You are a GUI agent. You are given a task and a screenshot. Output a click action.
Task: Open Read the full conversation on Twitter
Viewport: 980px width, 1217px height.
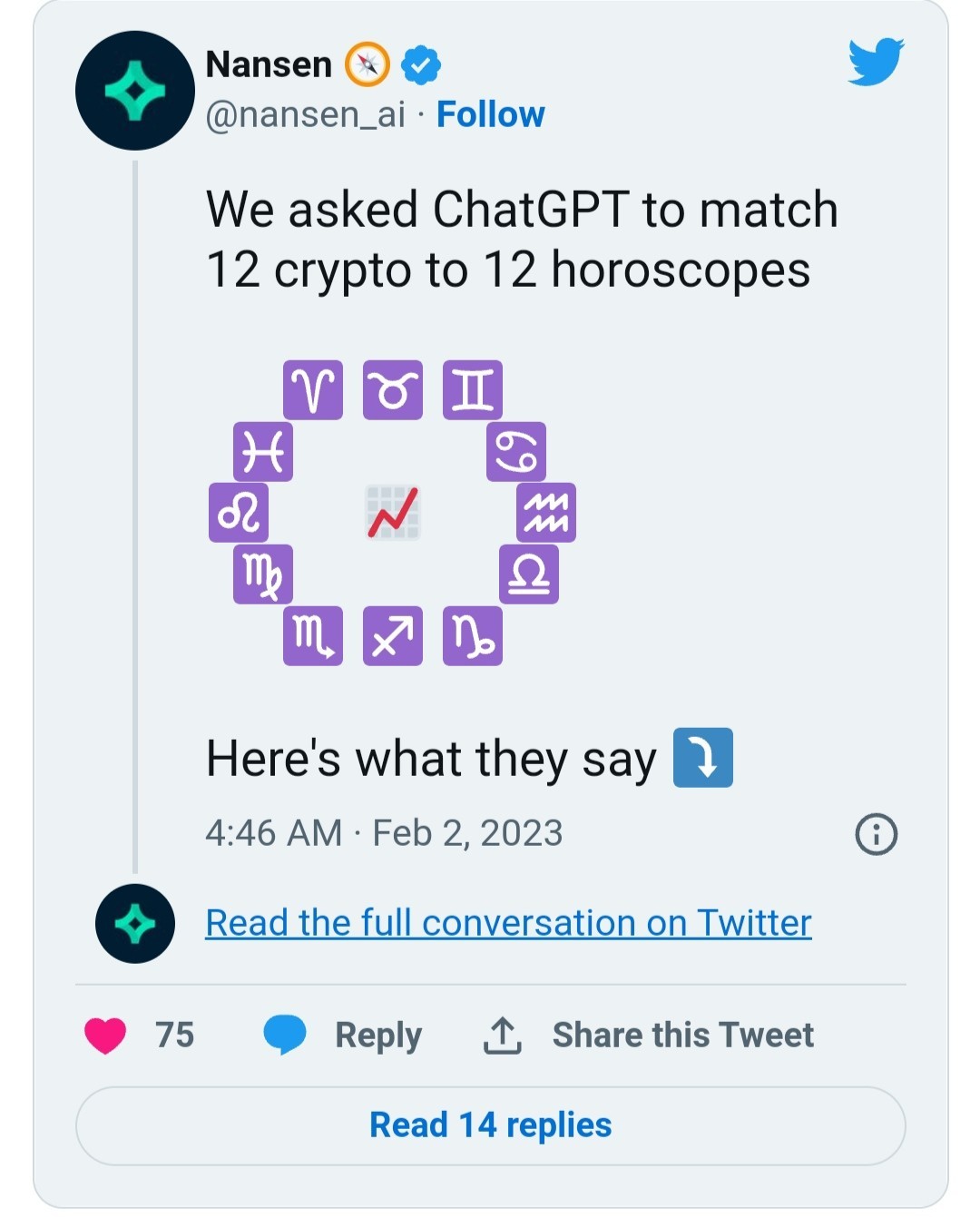pyautogui.click(x=508, y=923)
